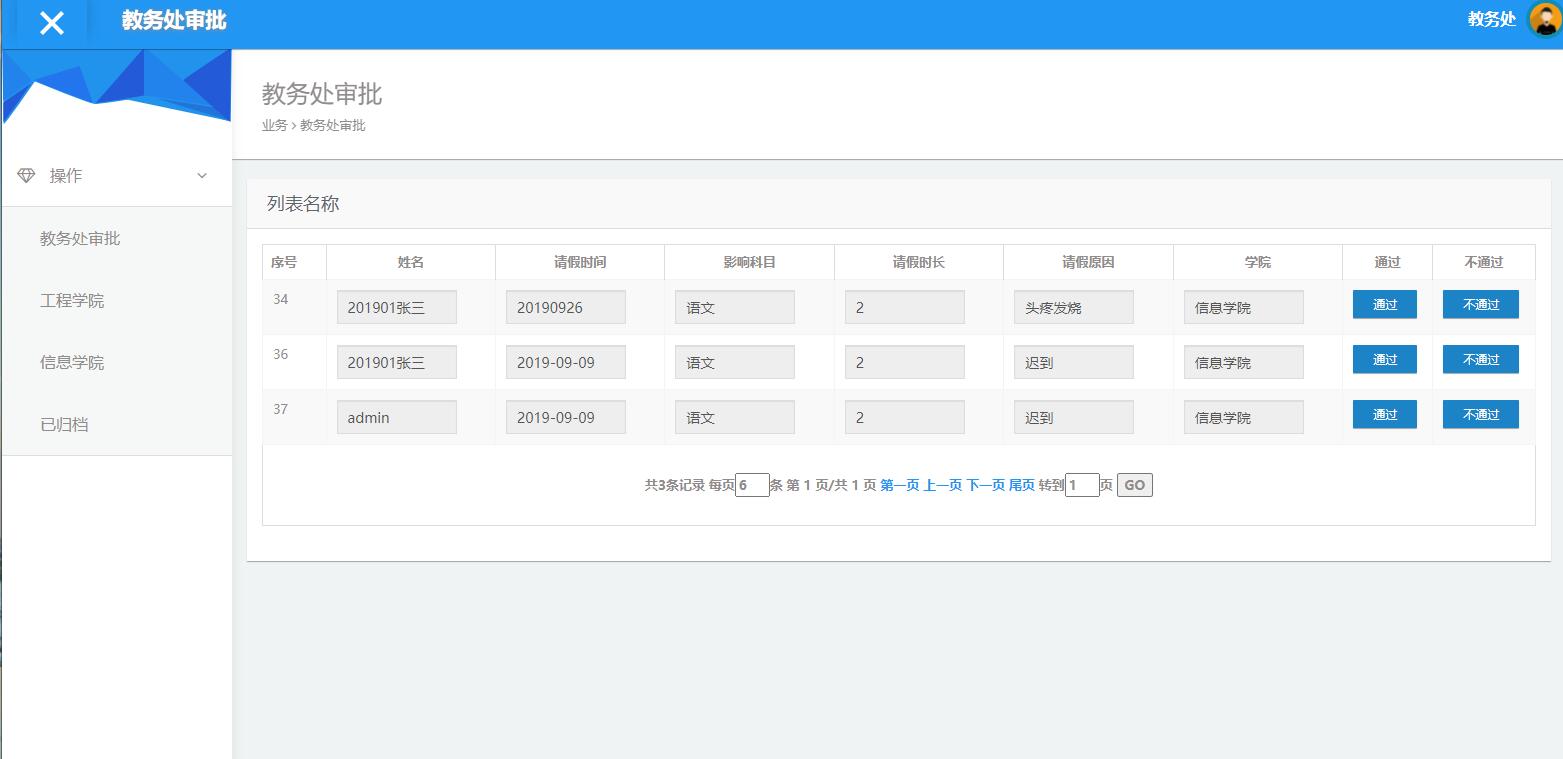Image resolution: width=1563 pixels, height=759 pixels.
Task: Click the X menu icon in the top bar
Action: 50,22
